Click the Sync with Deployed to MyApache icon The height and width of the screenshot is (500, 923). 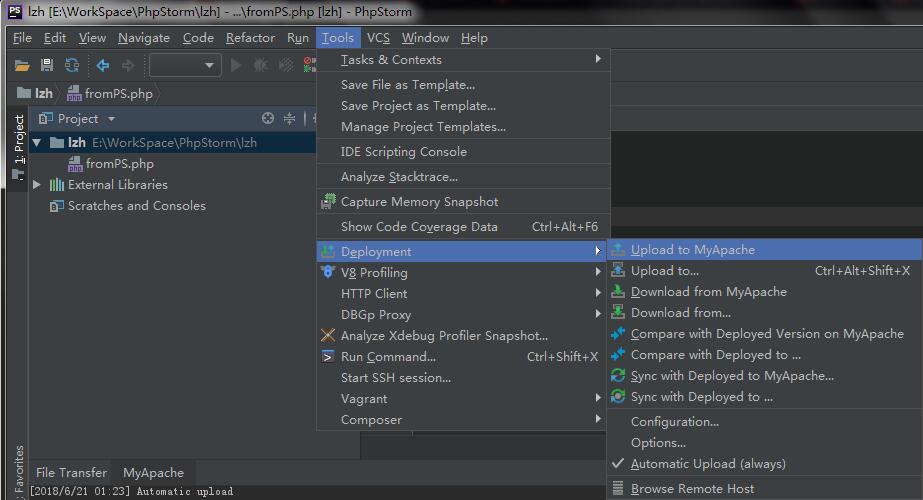tap(617, 375)
